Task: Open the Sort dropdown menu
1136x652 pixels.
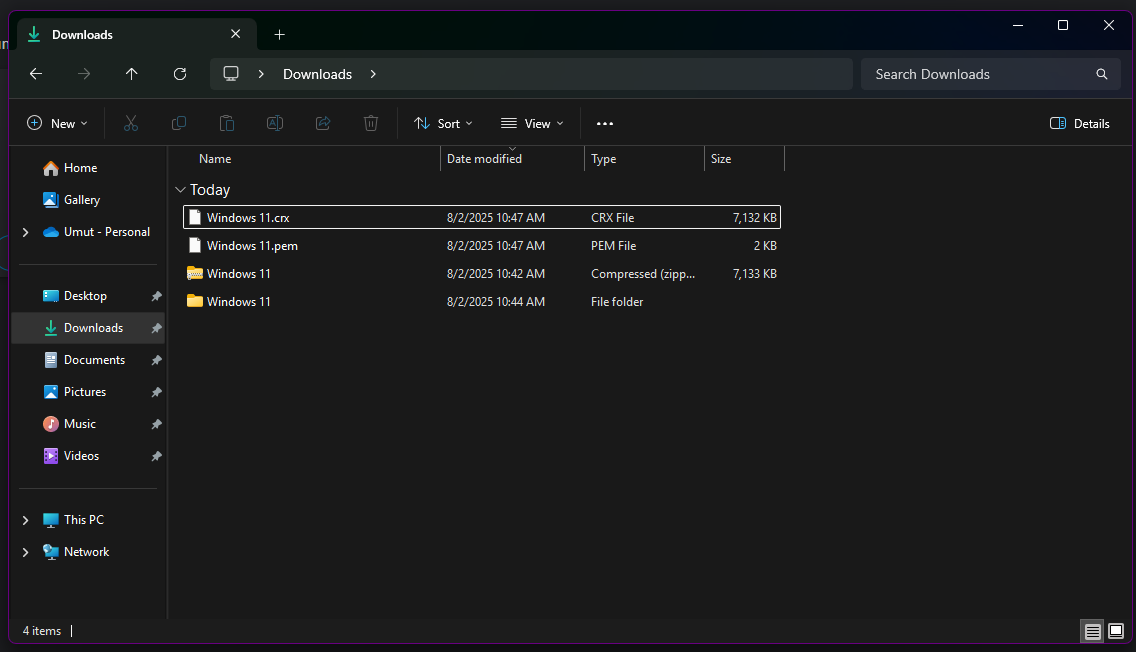Action: coord(443,124)
